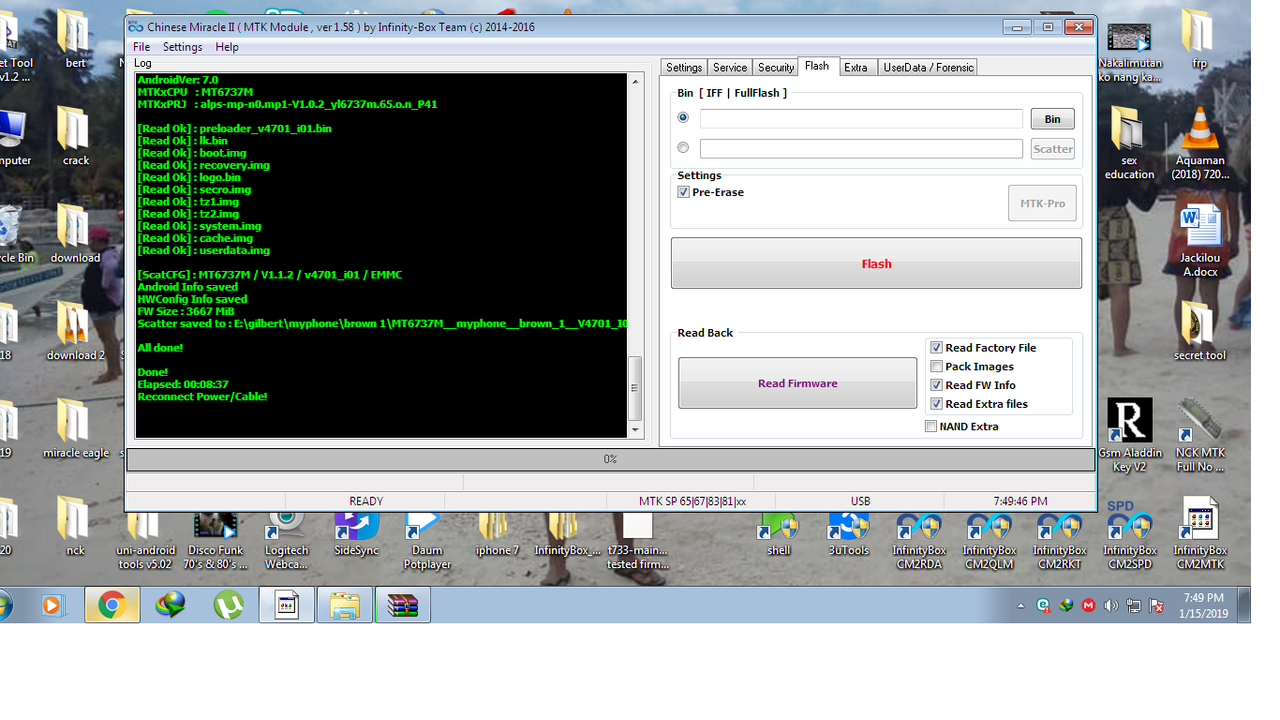The width and height of the screenshot is (1280, 720).
Task: Open the File menu
Action: [141, 47]
